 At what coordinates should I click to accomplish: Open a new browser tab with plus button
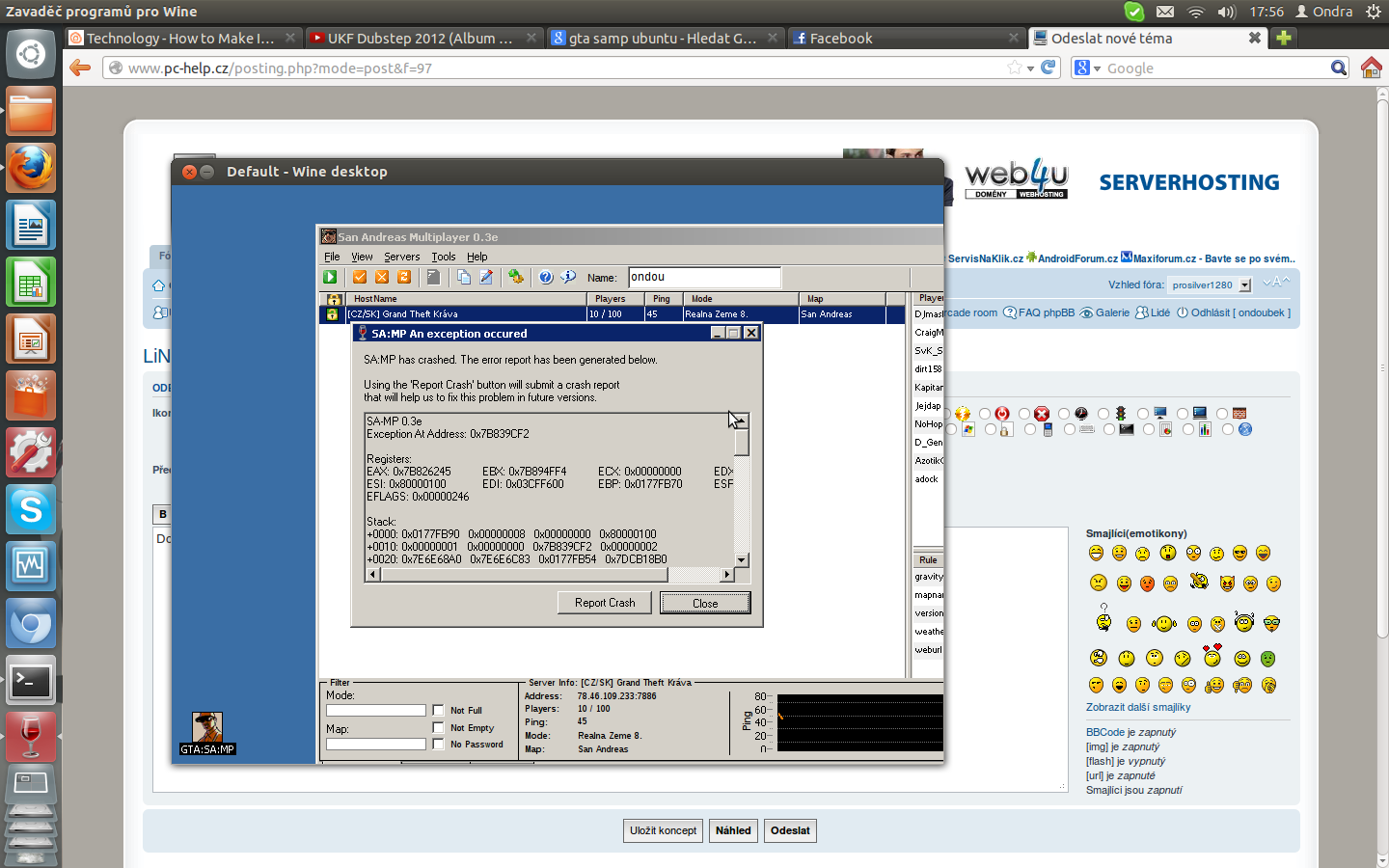1283,38
